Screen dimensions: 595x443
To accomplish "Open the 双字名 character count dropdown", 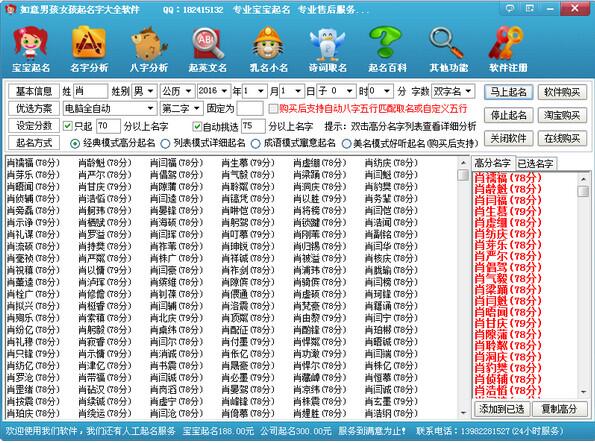I will (453, 91).
